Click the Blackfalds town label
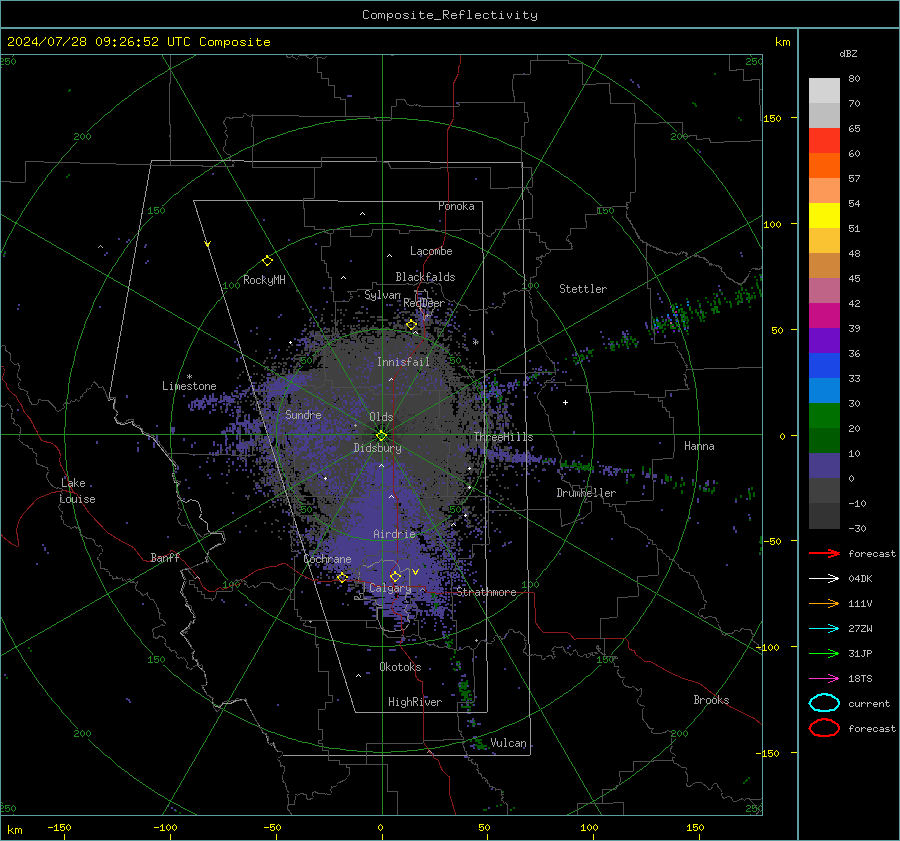 425,277
